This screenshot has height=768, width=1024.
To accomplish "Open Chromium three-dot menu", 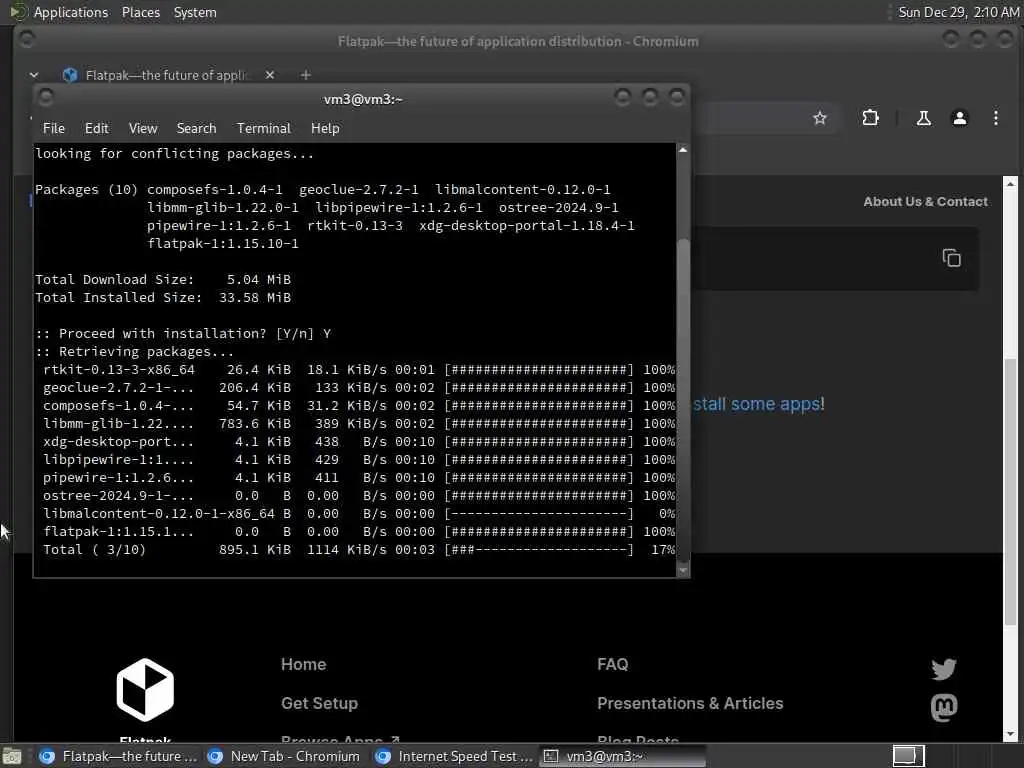I will pos(995,118).
